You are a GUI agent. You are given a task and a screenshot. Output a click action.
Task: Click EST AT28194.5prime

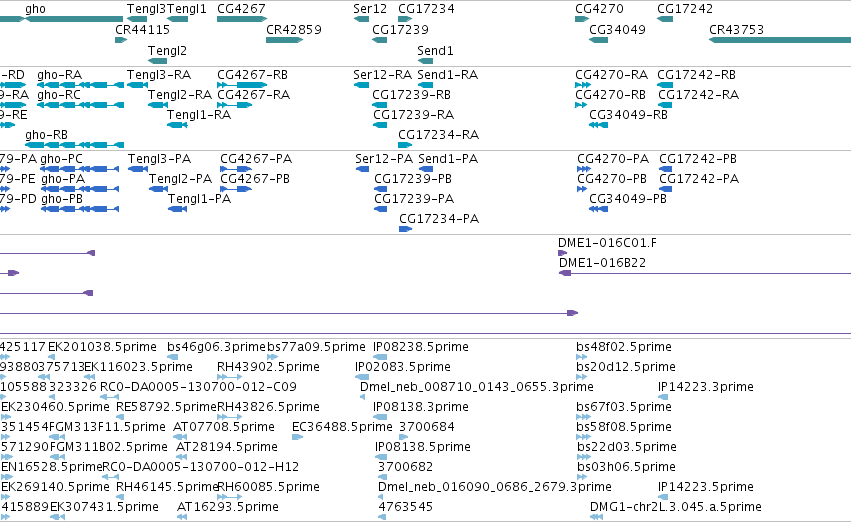227,447
